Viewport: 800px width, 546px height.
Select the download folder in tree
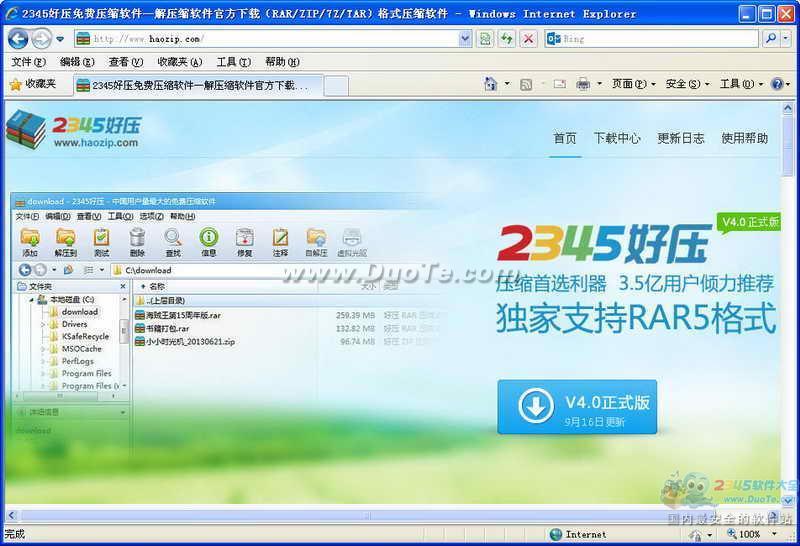(74, 311)
